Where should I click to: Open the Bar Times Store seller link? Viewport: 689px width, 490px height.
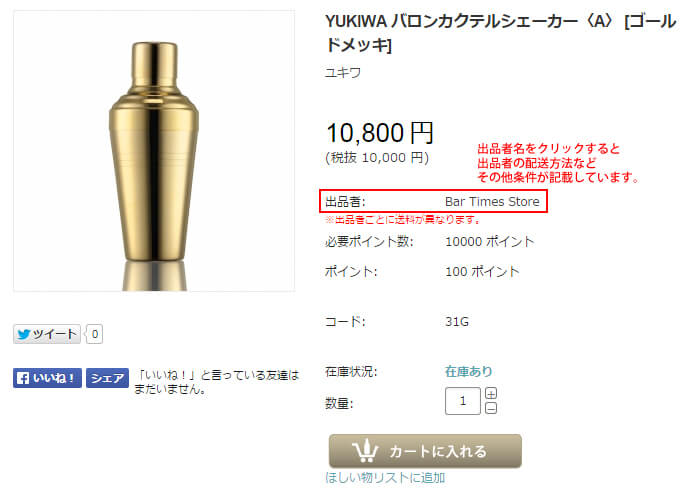pyautogui.click(x=492, y=202)
